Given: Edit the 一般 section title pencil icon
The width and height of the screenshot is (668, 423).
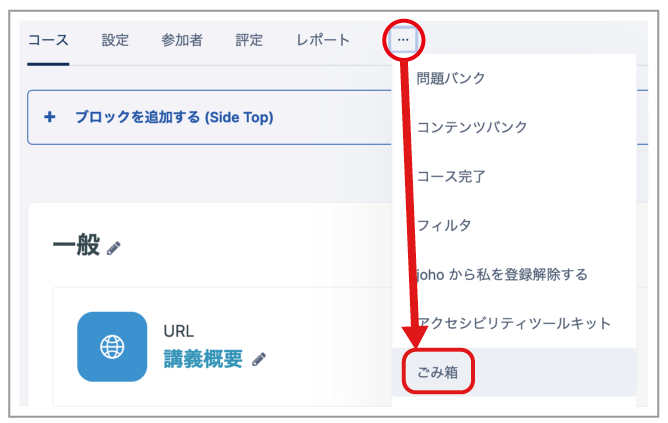Looking at the screenshot, I should [x=113, y=248].
